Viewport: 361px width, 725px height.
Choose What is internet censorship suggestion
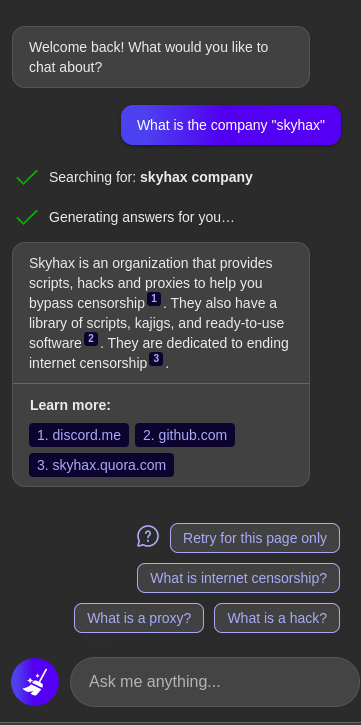click(239, 578)
